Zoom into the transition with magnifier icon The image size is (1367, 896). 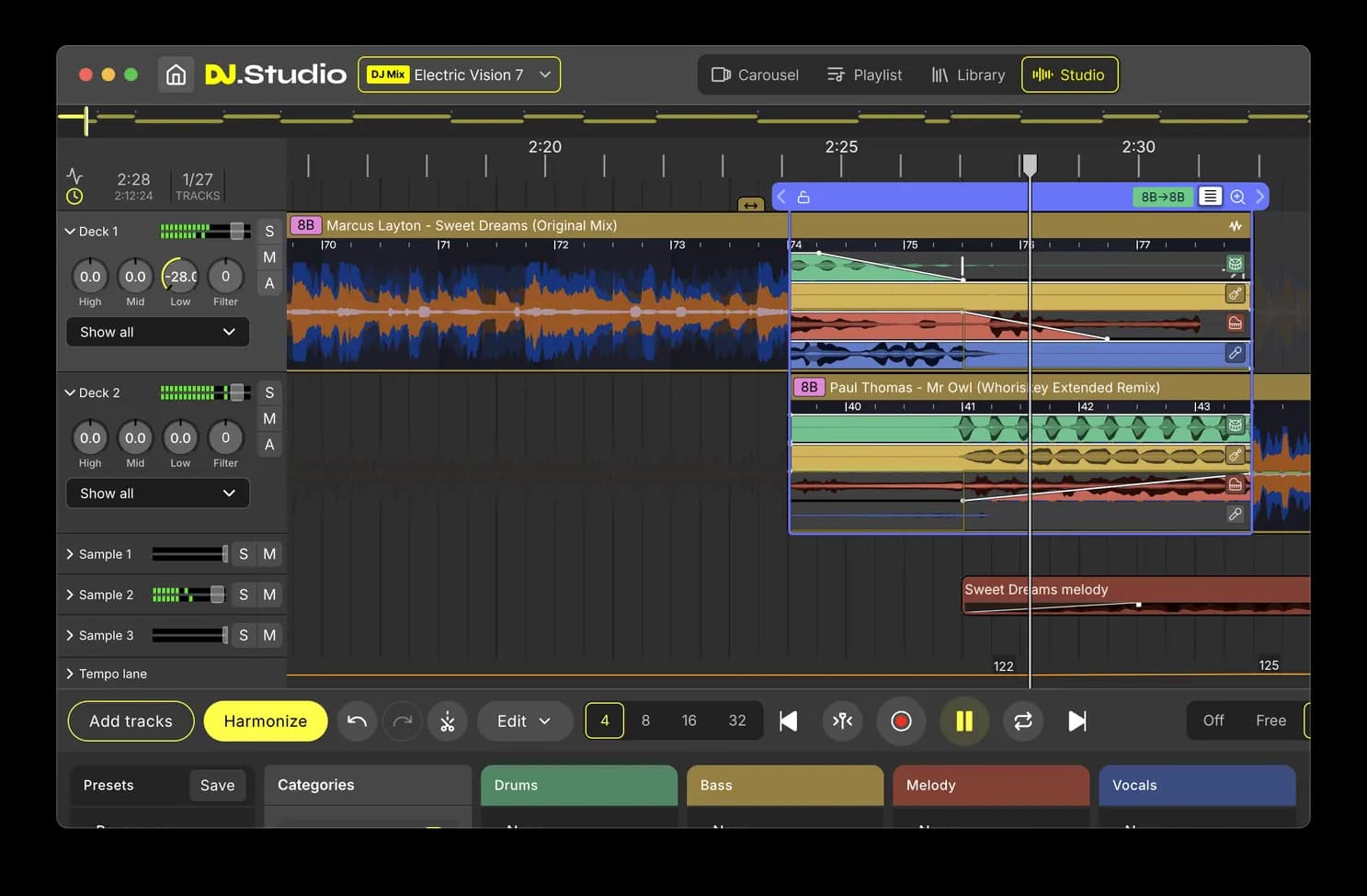click(1237, 197)
